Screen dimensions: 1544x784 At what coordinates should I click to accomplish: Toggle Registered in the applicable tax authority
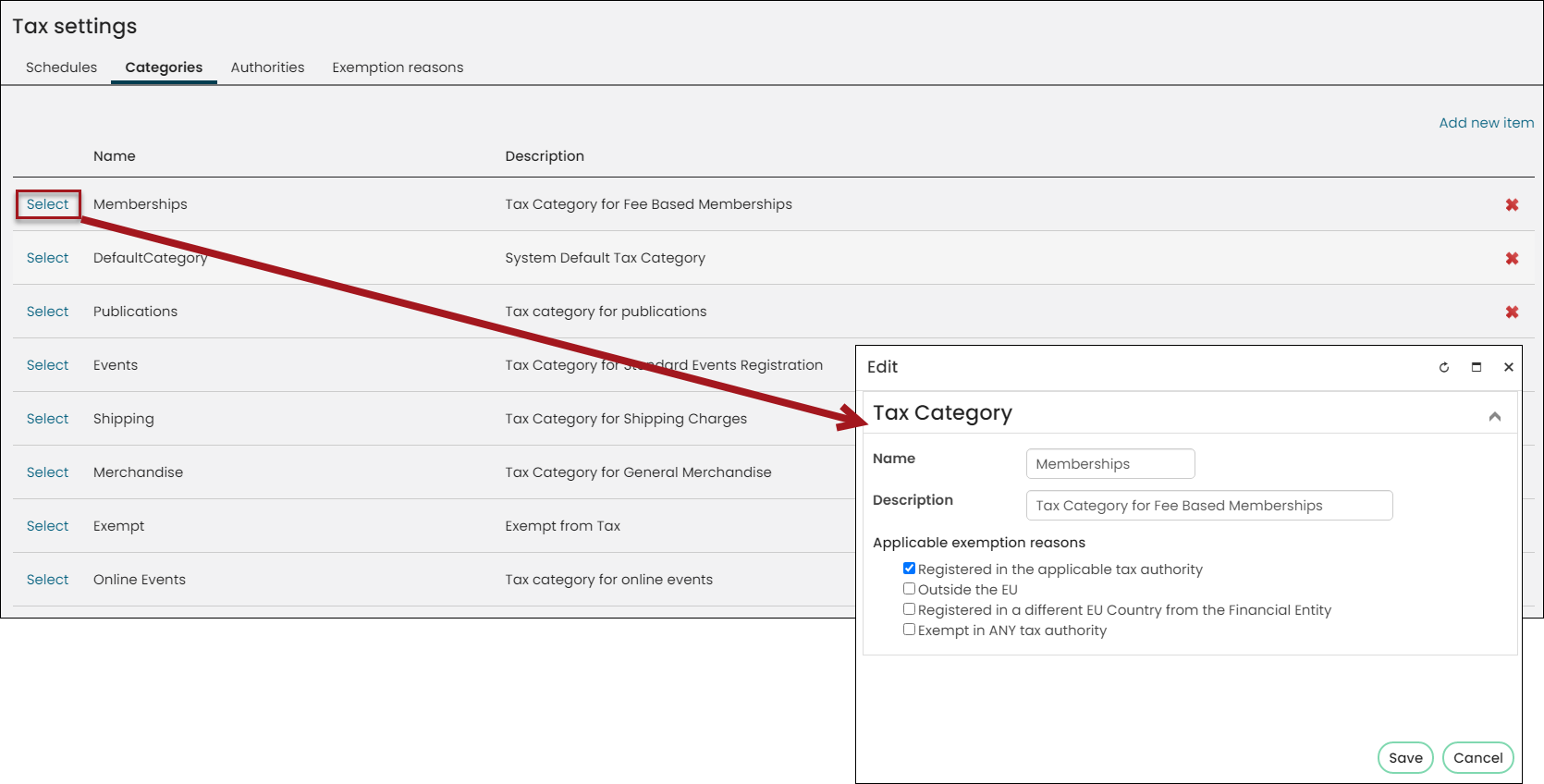909,569
